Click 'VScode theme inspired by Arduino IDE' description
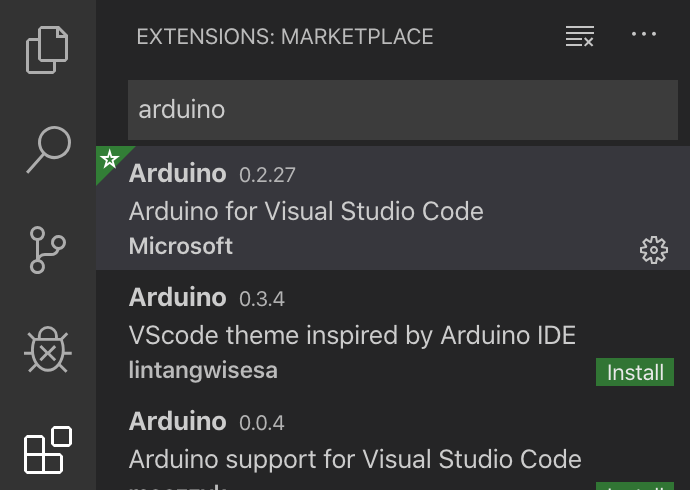This screenshot has width=690, height=490. pyautogui.click(x=352, y=335)
